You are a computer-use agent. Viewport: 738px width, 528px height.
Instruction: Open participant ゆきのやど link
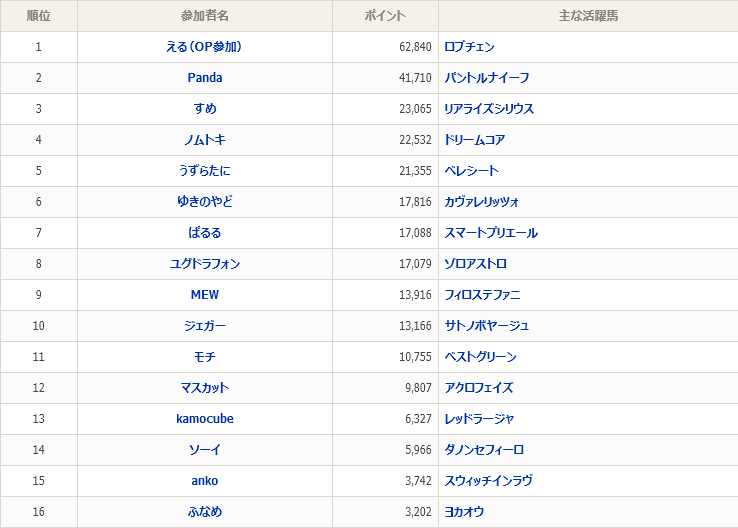205,202
